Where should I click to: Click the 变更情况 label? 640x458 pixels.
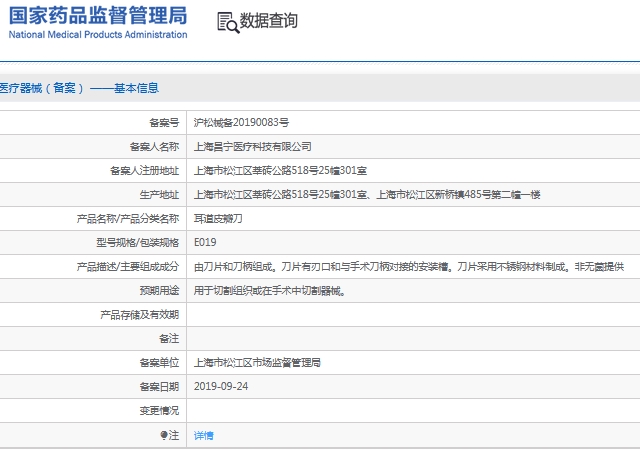(x=159, y=411)
